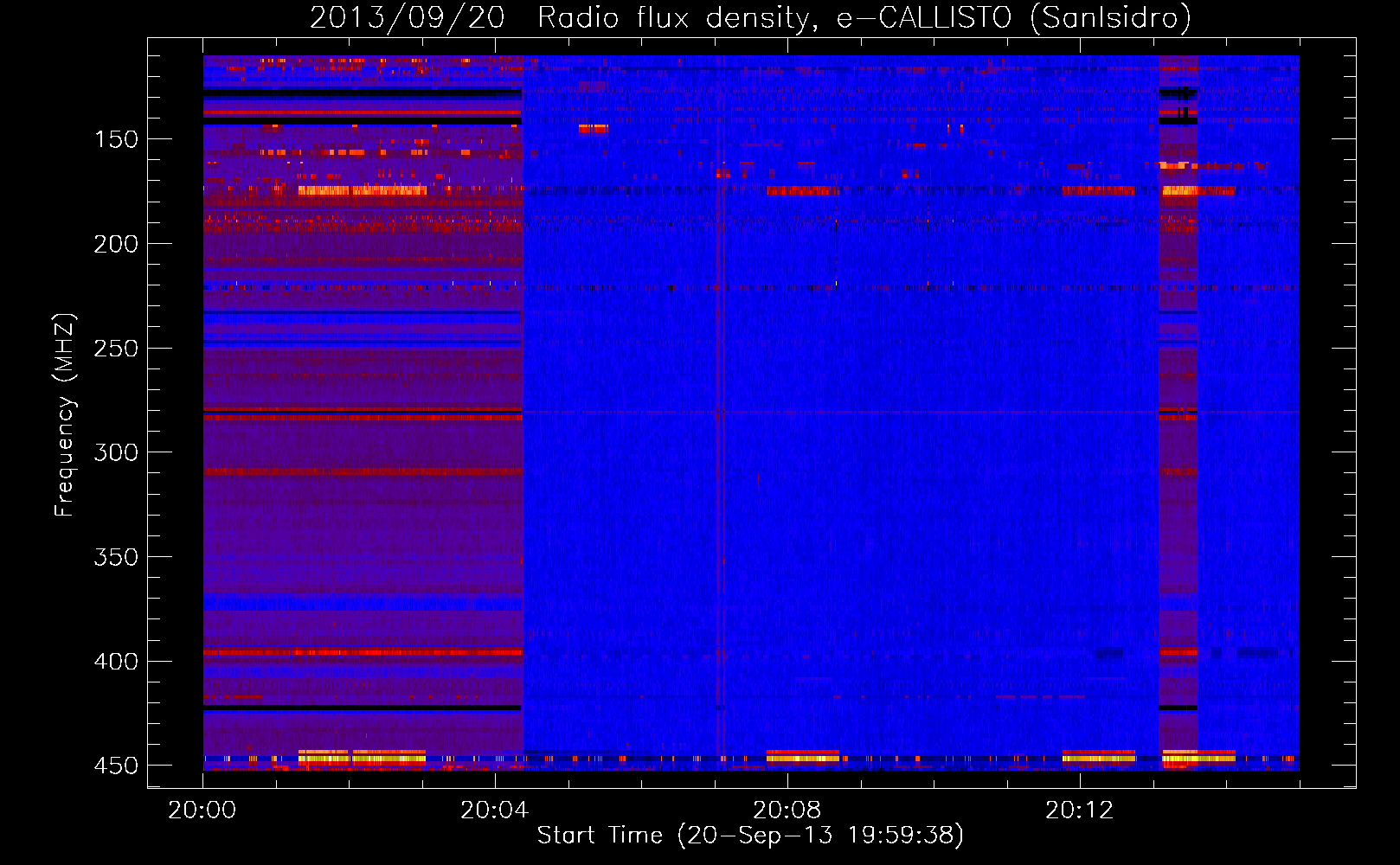Click the 450 frequency tick label
This screenshot has height=865, width=1400.
[116, 766]
